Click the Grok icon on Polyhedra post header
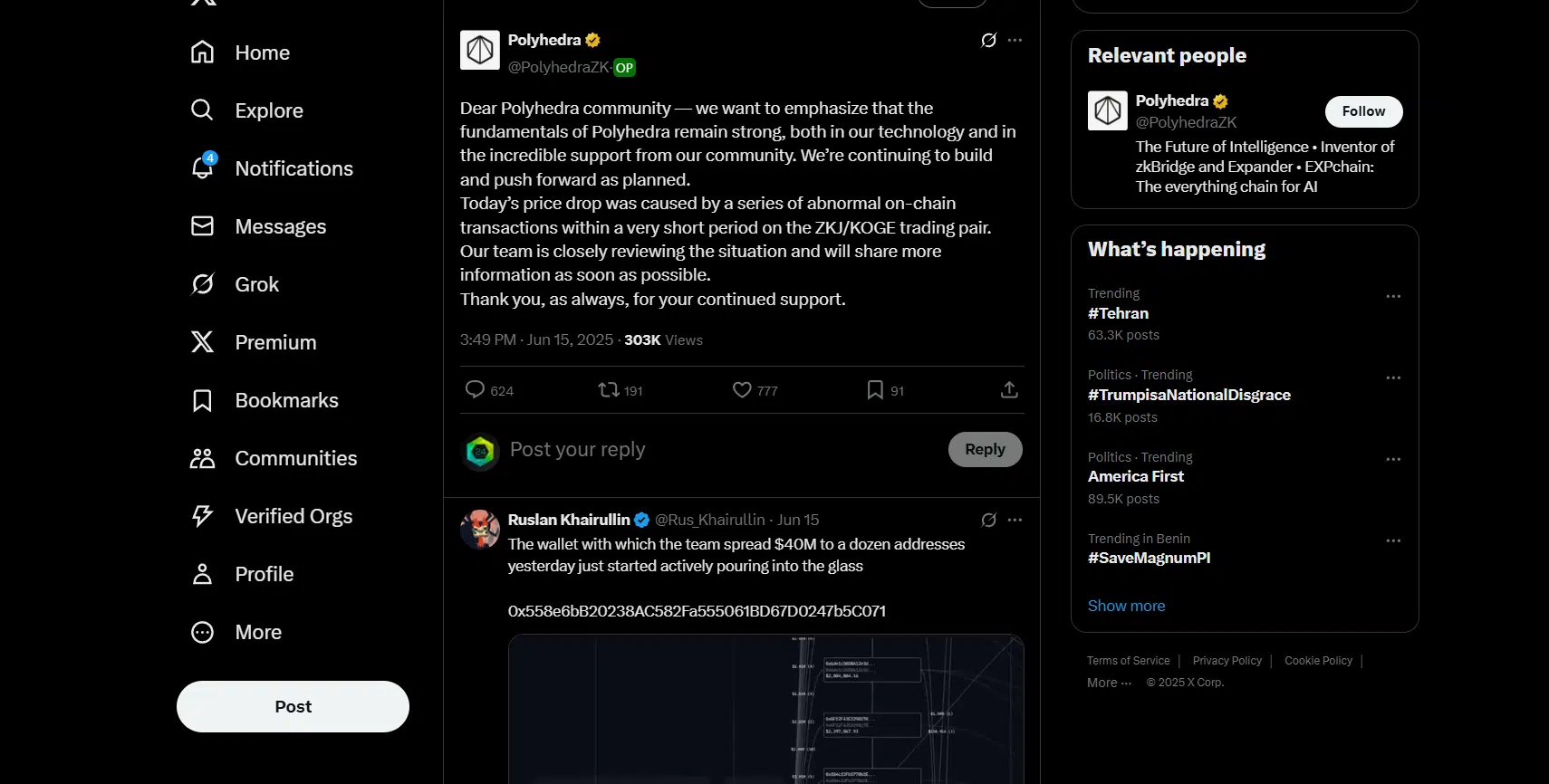Viewport: 1549px width, 784px height. [x=989, y=40]
